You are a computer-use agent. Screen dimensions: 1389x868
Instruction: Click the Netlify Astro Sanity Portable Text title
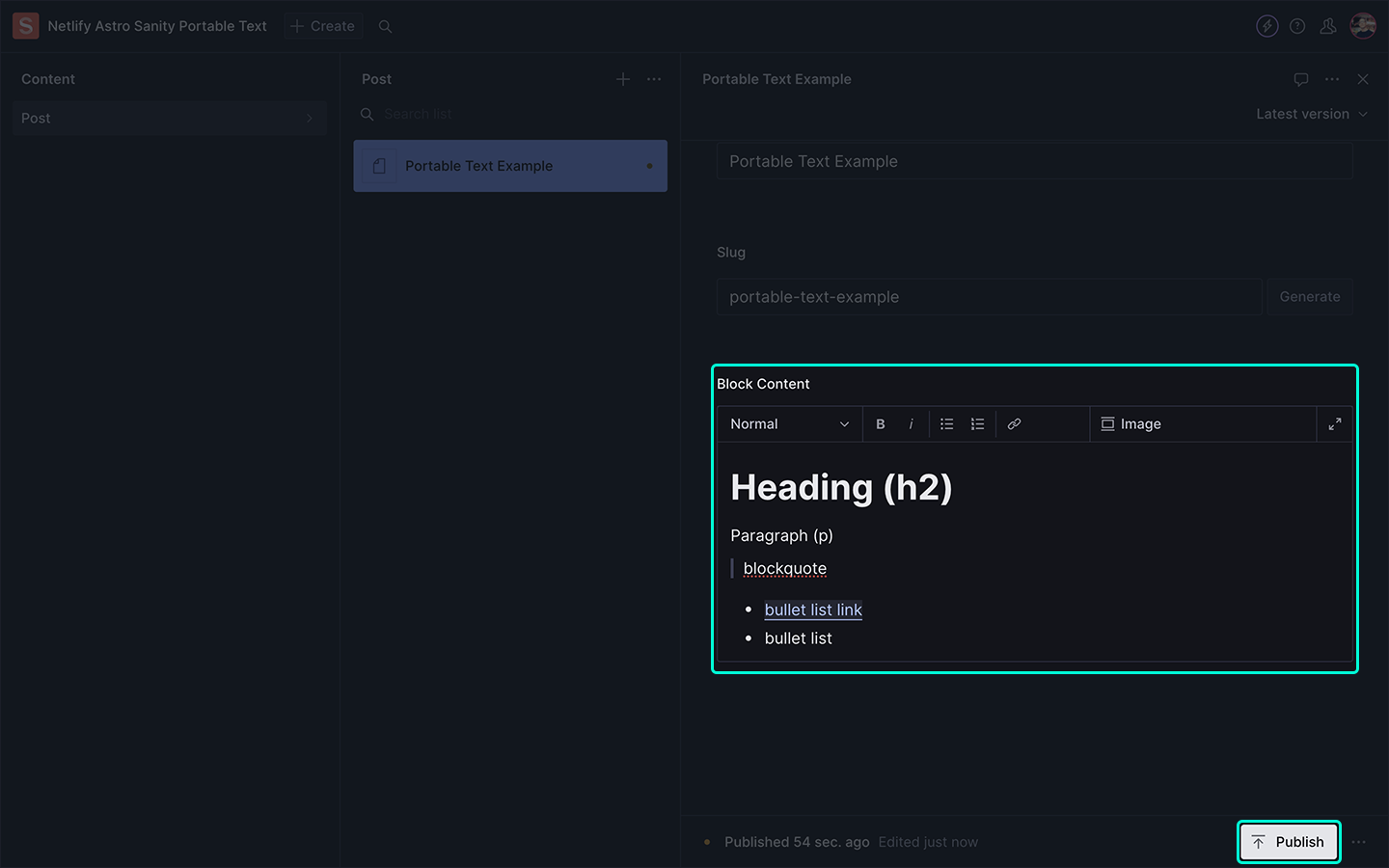(157, 26)
